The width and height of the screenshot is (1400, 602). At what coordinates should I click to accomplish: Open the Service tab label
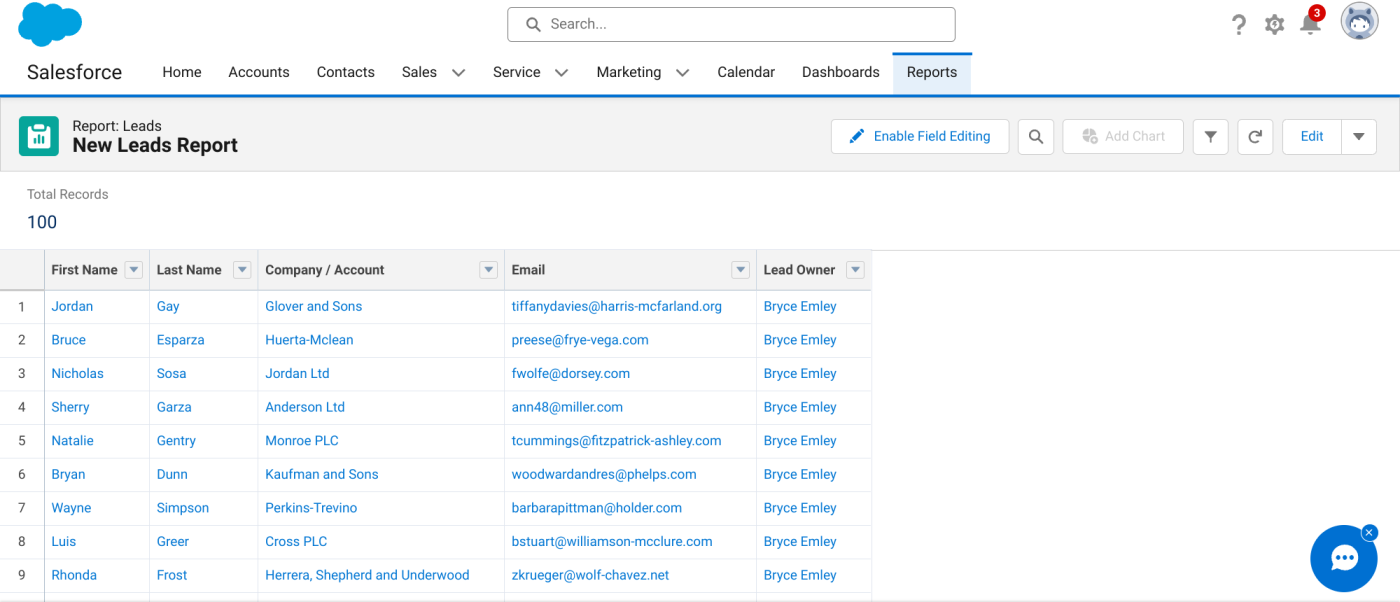tap(516, 72)
